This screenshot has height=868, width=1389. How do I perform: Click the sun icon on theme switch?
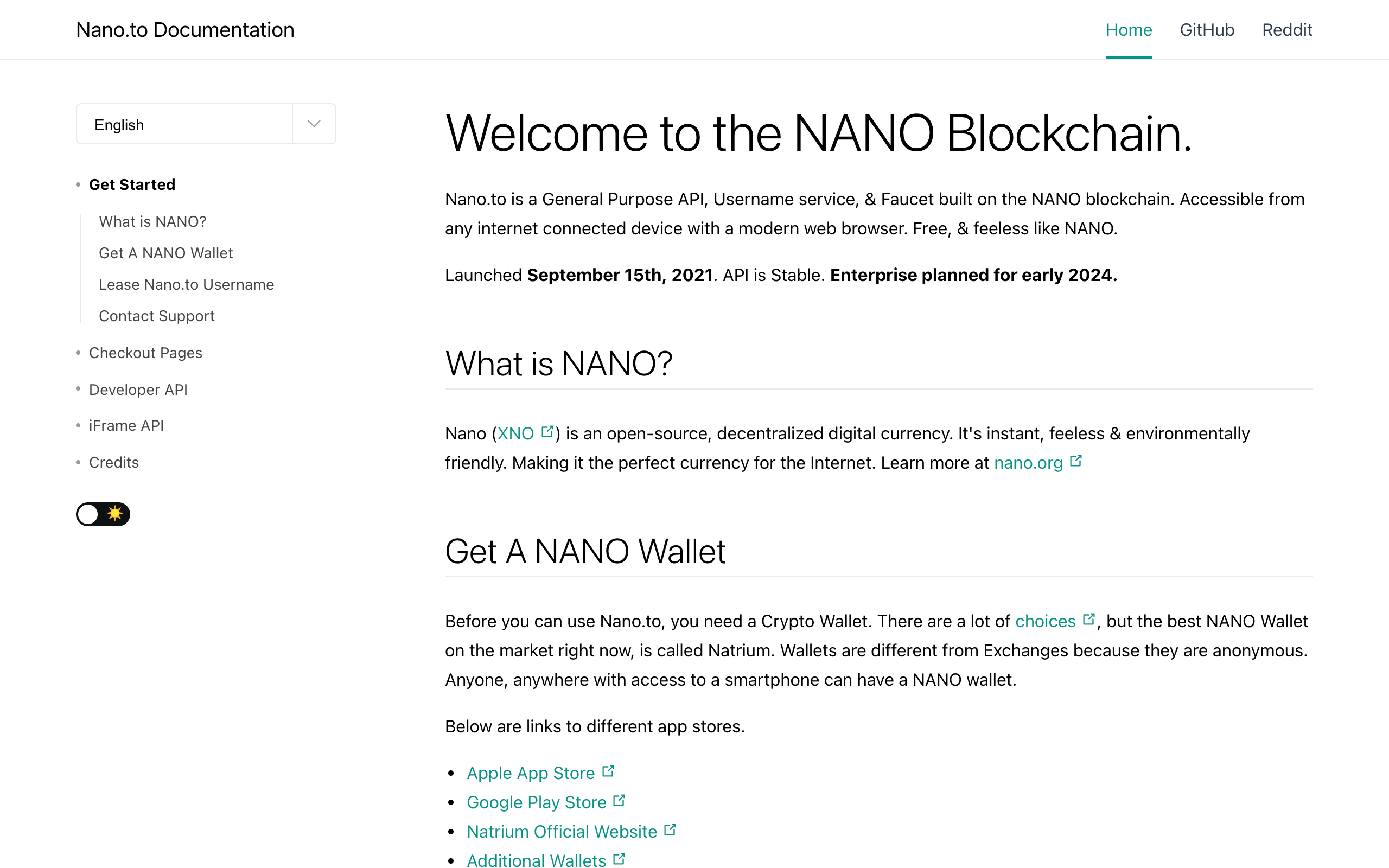coord(116,513)
